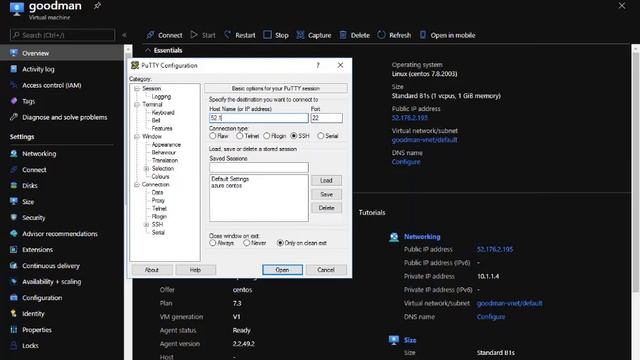Click the Disks sidebar icon
This screenshot has width=640, height=360.
click(14, 185)
